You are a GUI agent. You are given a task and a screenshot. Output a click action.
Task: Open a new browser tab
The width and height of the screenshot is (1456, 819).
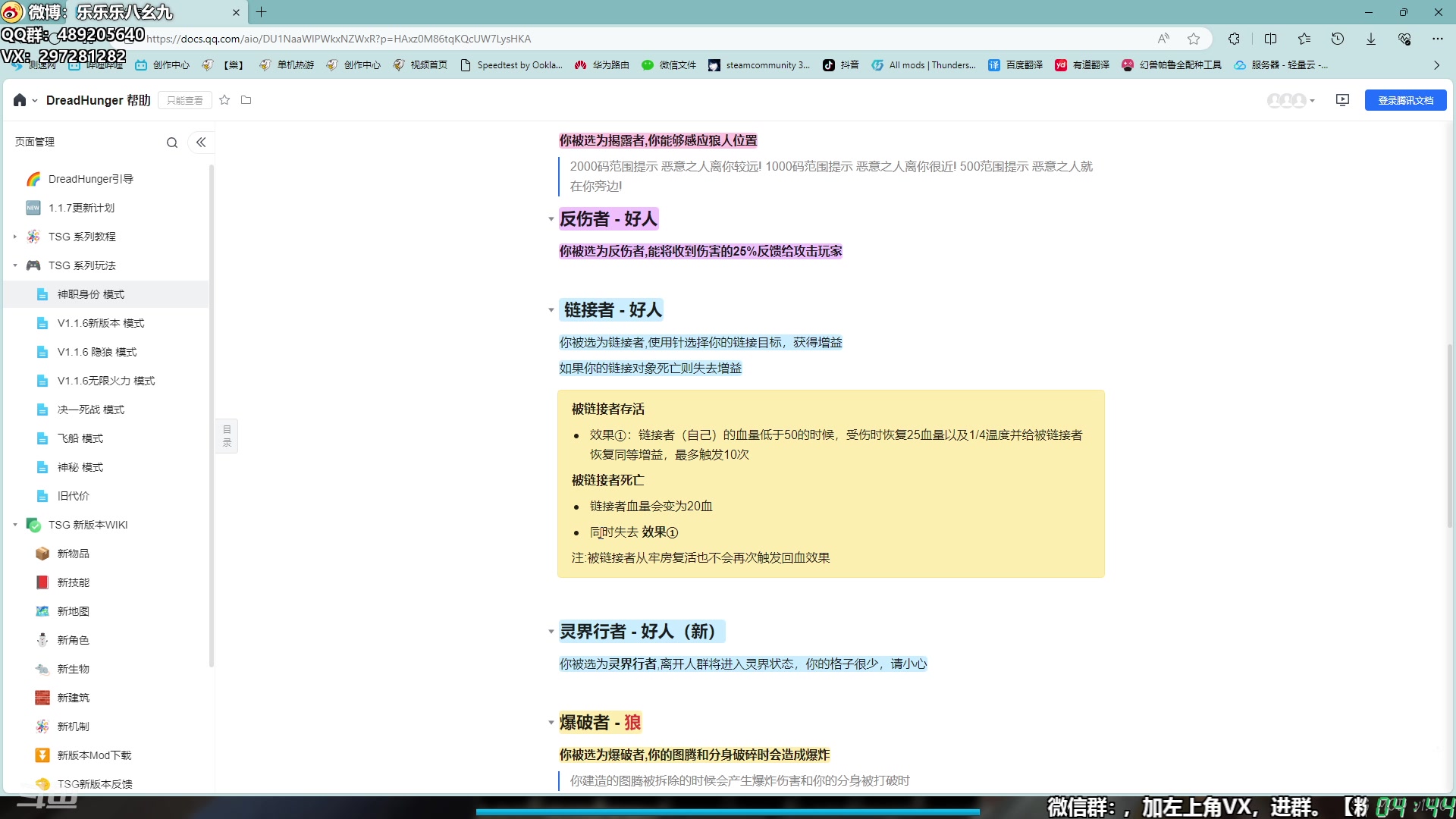point(262,12)
